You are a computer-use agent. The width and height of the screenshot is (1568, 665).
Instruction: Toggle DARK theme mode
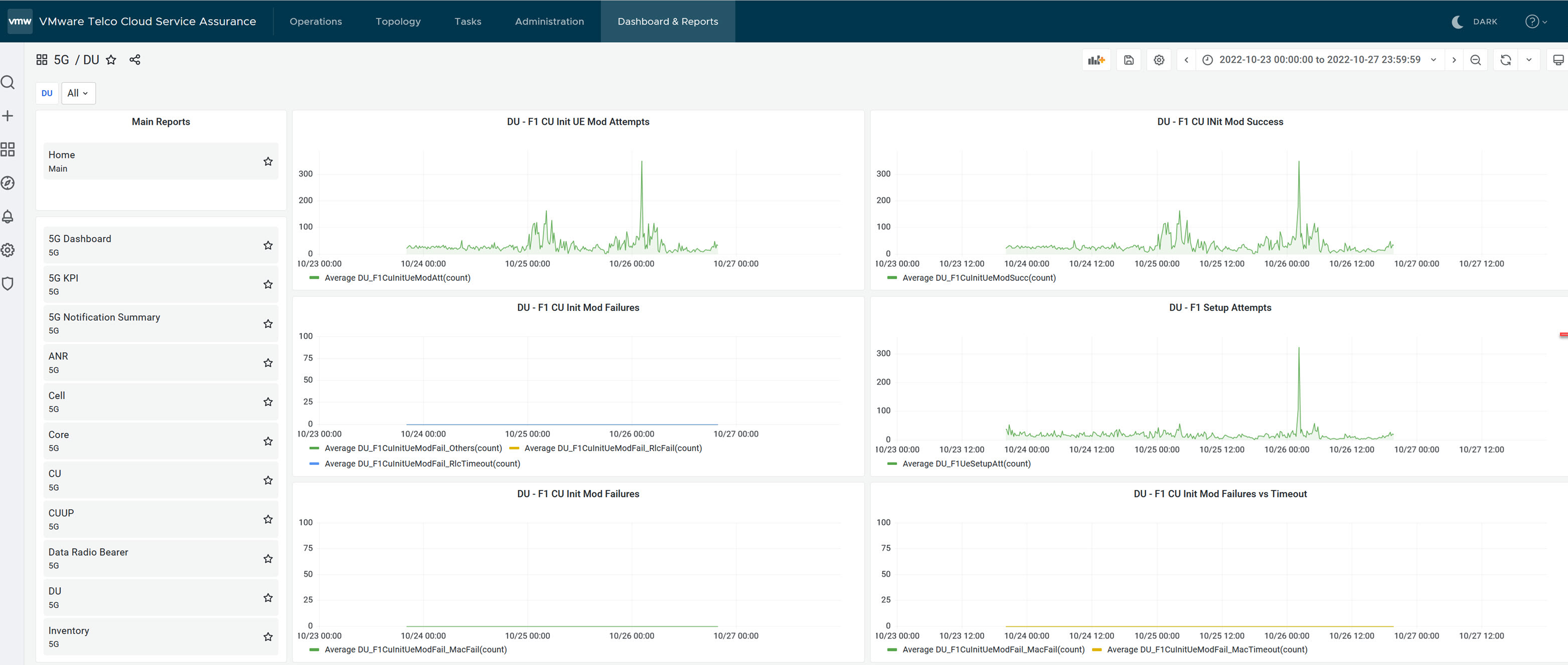point(1474,21)
